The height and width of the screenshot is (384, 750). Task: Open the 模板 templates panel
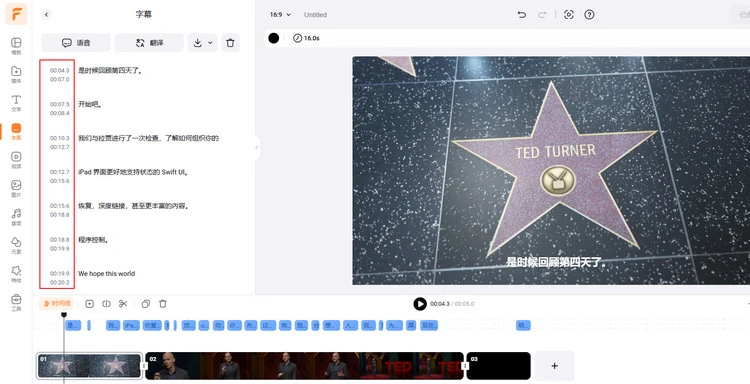pyautogui.click(x=16, y=46)
